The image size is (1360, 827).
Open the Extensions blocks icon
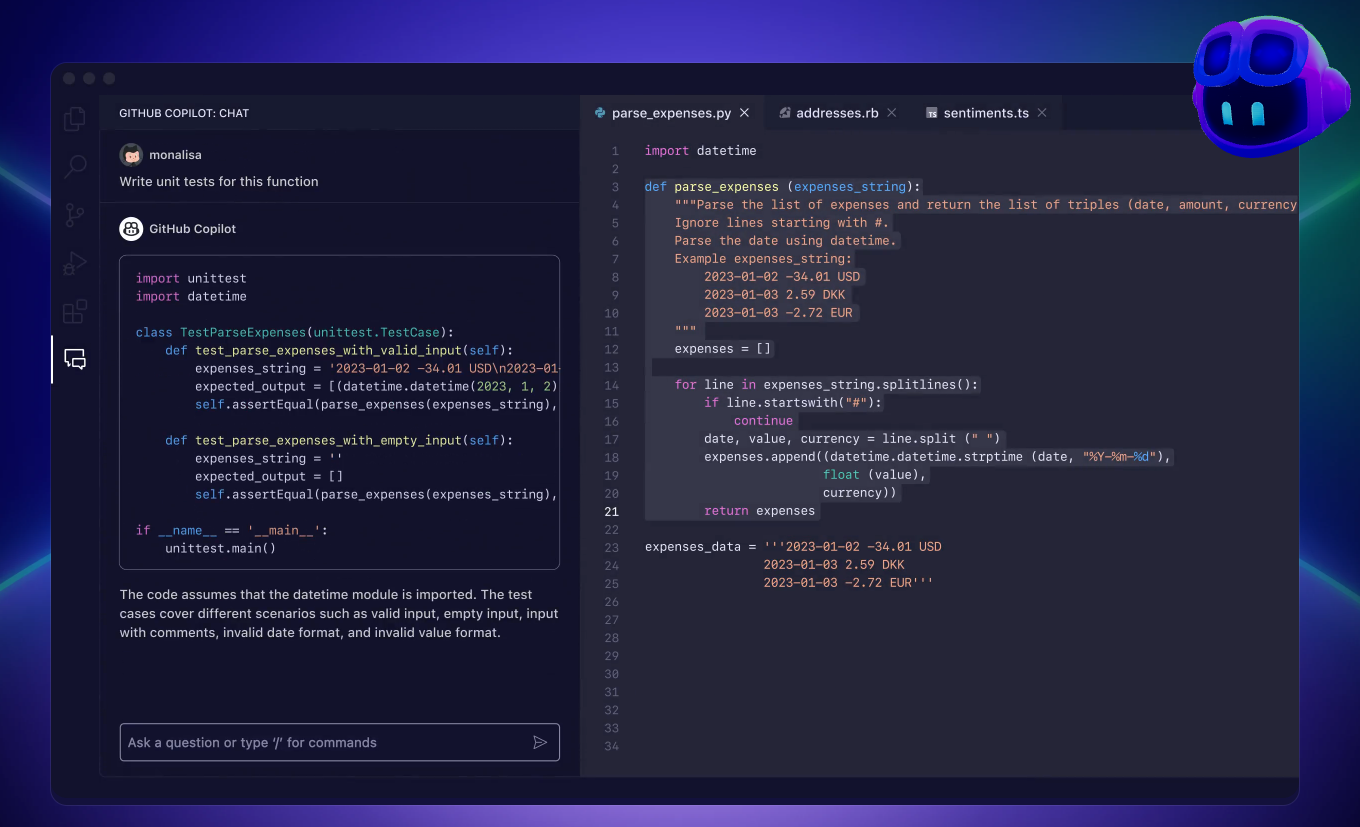point(75,312)
